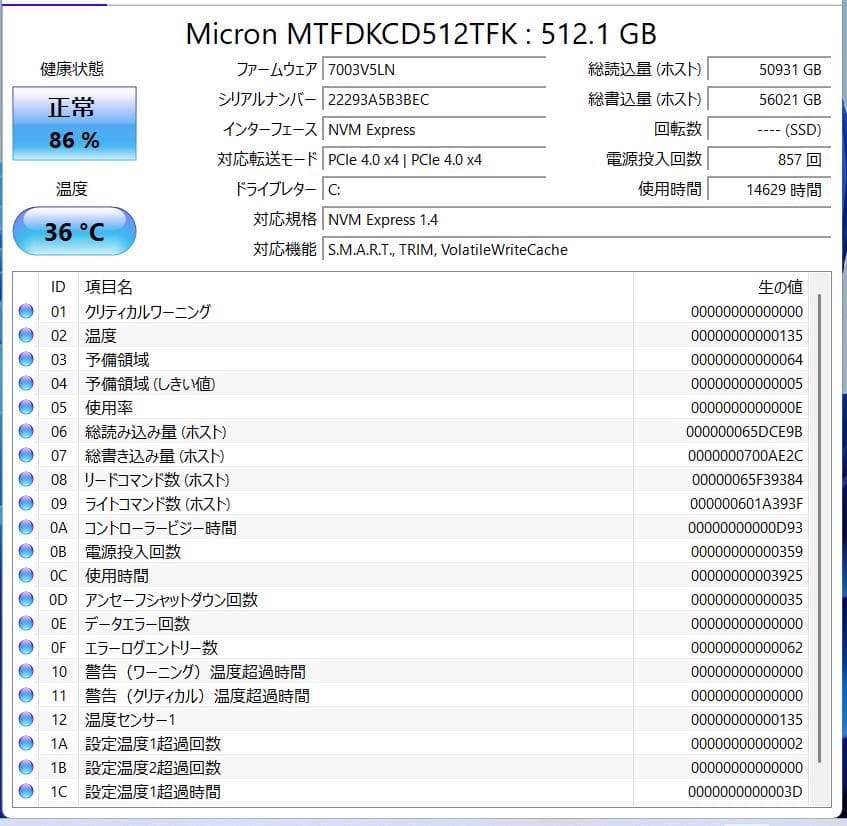Click the blue indicator beside 設定温度1超過時間
Image resolution: width=847 pixels, height=826 pixels.
[25, 792]
